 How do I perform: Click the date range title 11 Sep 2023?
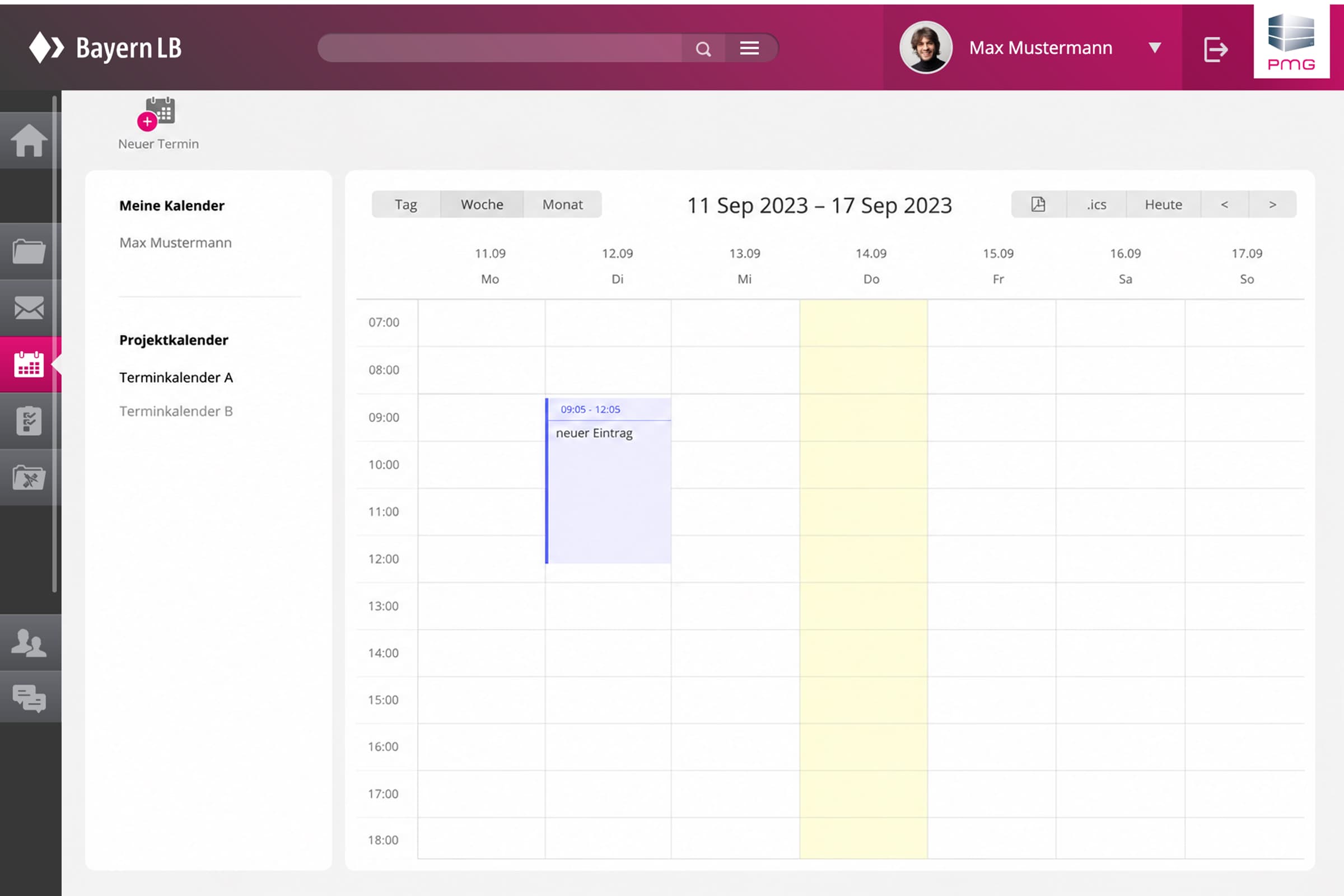pos(819,205)
